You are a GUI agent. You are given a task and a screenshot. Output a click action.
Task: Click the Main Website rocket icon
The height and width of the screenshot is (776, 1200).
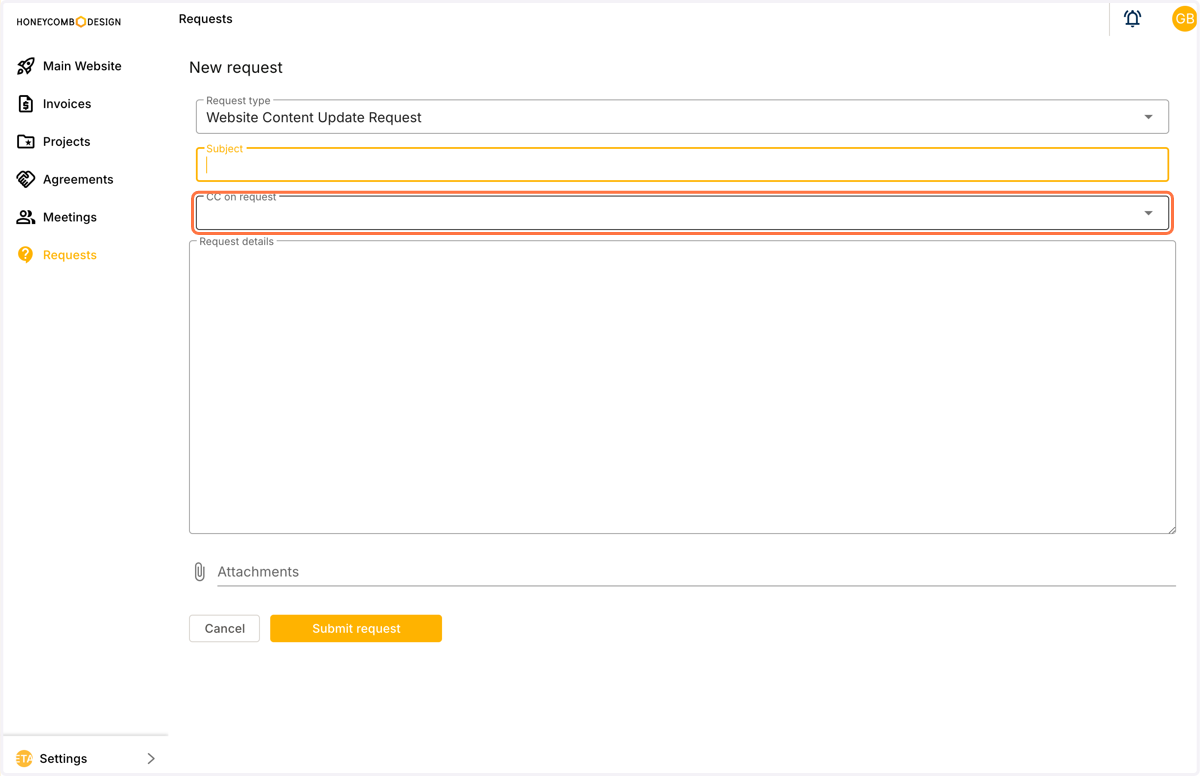pos(26,66)
